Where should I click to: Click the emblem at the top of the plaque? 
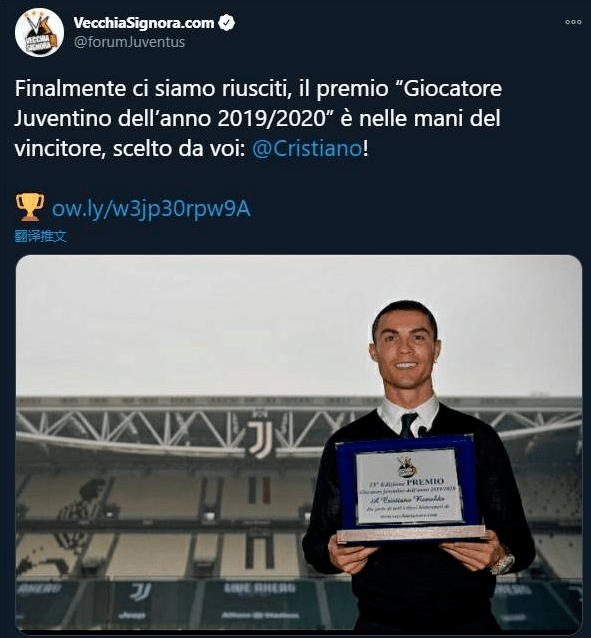407,467
